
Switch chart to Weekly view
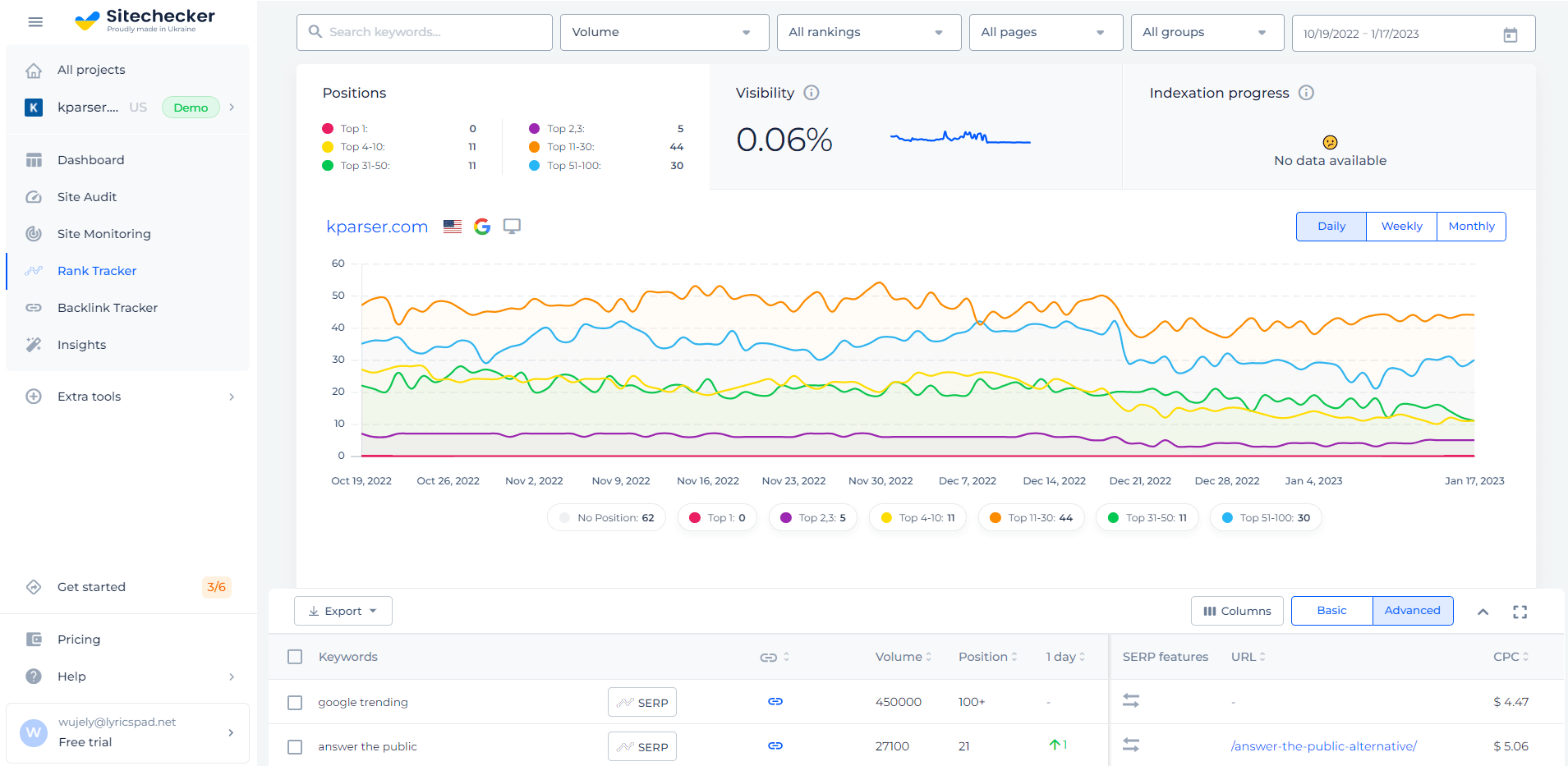pos(1401,227)
